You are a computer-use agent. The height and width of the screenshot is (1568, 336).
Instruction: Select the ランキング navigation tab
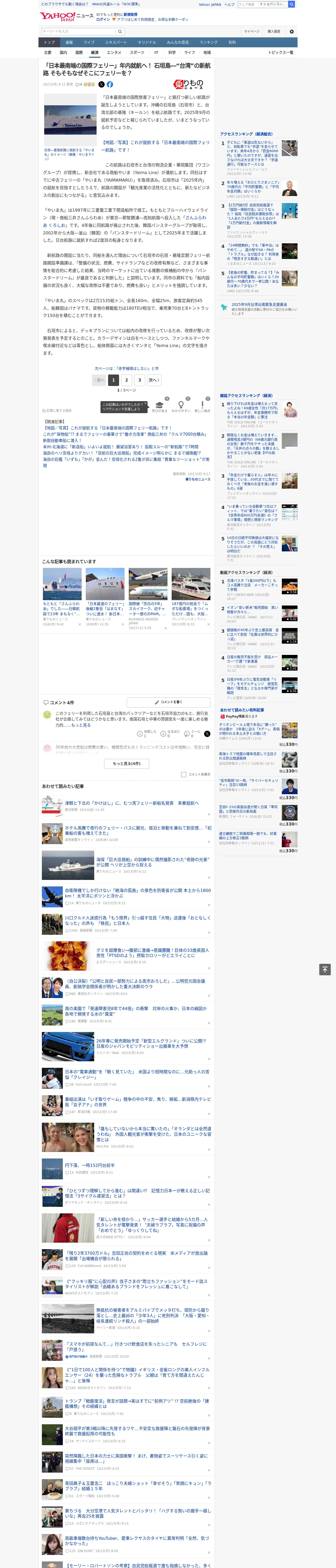coord(209,43)
